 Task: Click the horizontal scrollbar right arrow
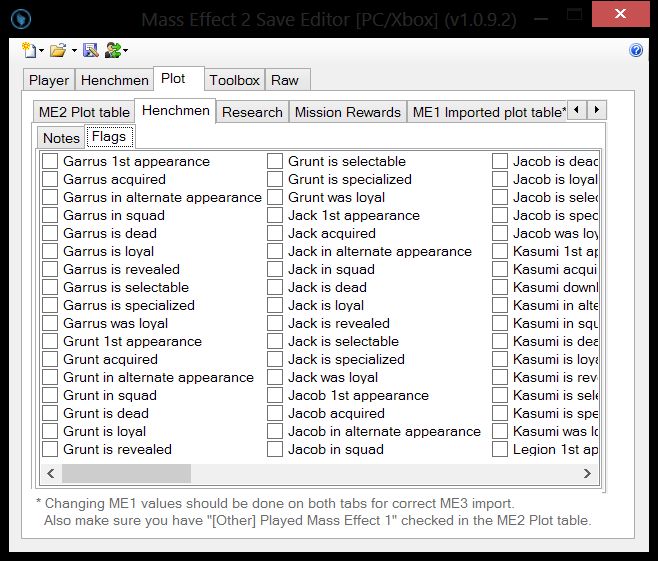pos(588,474)
